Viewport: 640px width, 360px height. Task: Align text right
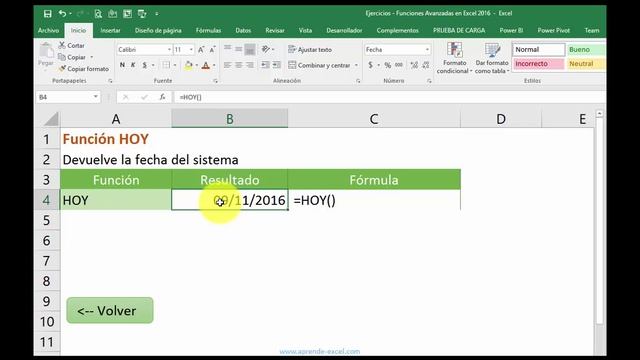tap(250, 65)
